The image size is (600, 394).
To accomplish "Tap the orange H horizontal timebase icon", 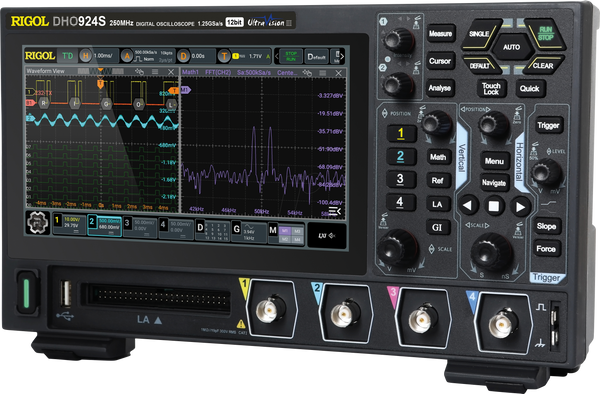I will click(85, 56).
